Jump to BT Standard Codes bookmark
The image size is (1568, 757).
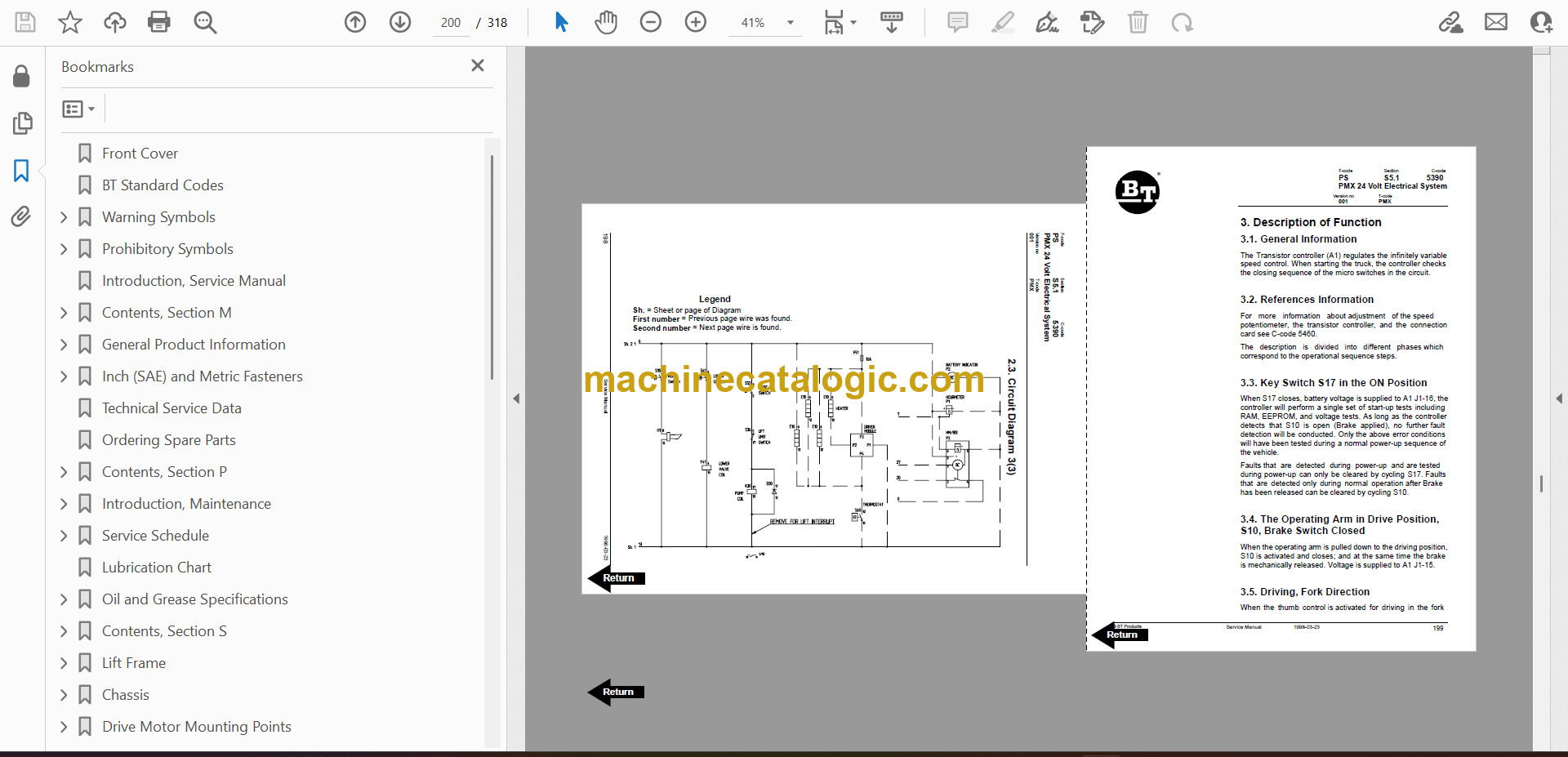pyautogui.click(x=163, y=185)
